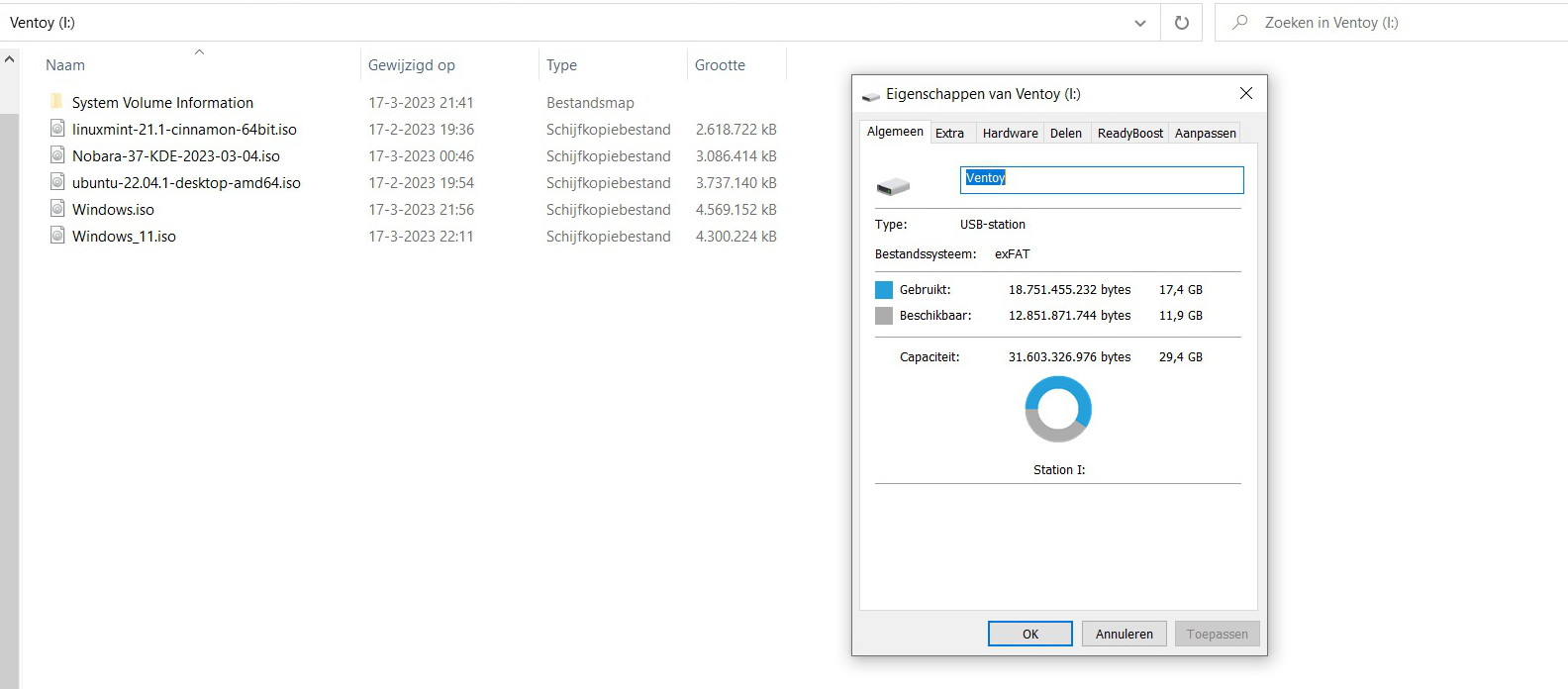Select the file name linuxmint-21.1-cinnamon-64bit.iso
Viewport: 1568px width, 689px height.
coord(184,129)
